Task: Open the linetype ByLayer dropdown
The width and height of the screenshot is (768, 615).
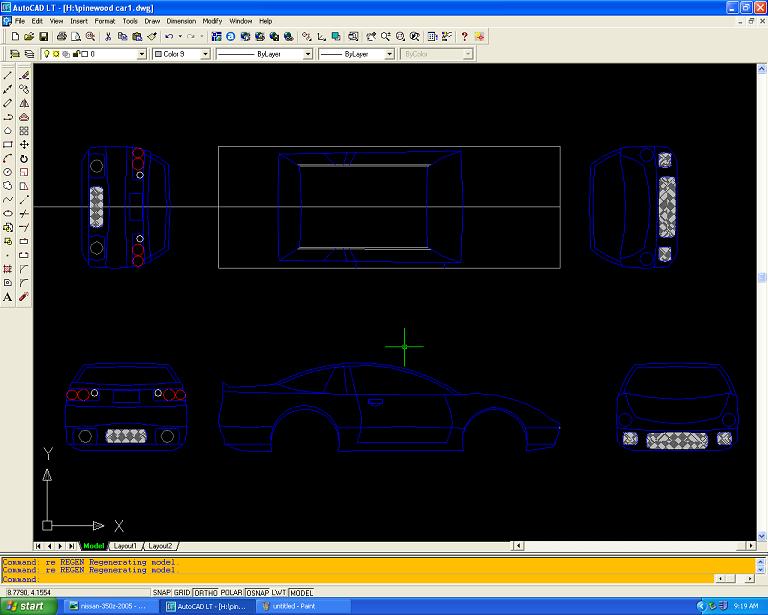Action: (308, 54)
